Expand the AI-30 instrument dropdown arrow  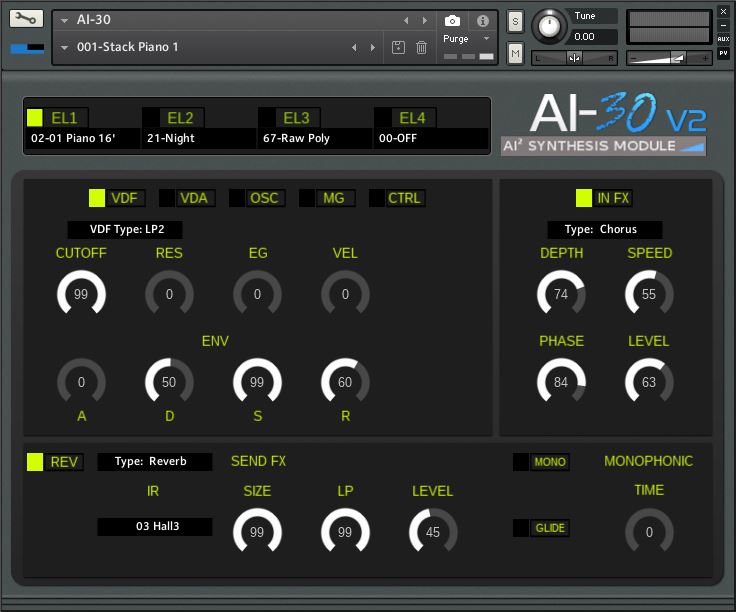click(x=65, y=20)
